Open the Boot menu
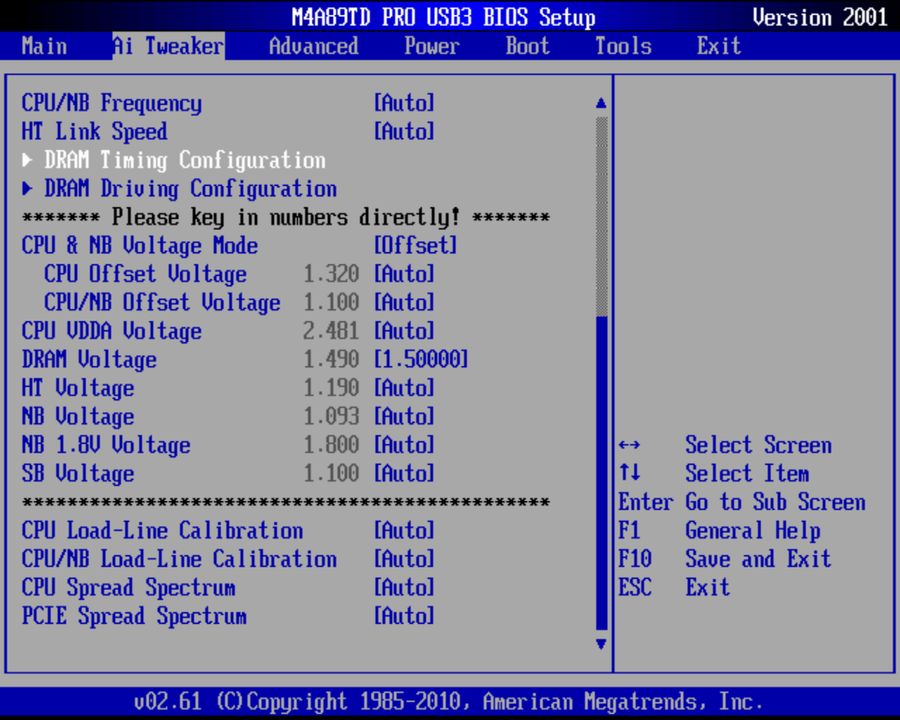 click(x=526, y=46)
